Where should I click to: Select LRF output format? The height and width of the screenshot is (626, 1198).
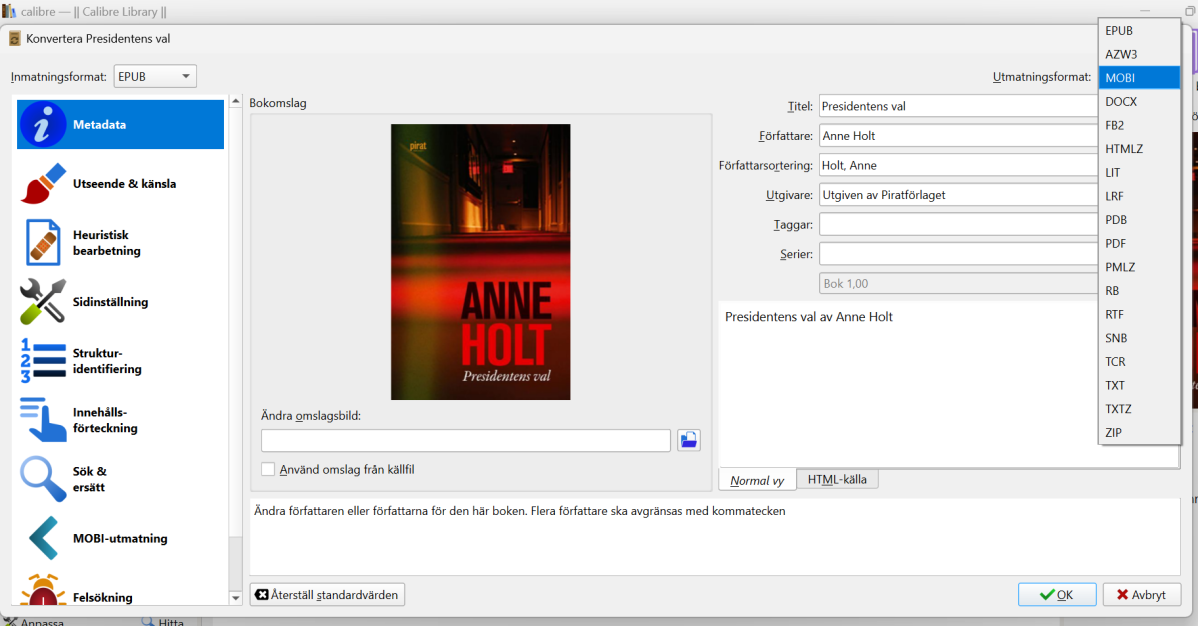(1139, 196)
